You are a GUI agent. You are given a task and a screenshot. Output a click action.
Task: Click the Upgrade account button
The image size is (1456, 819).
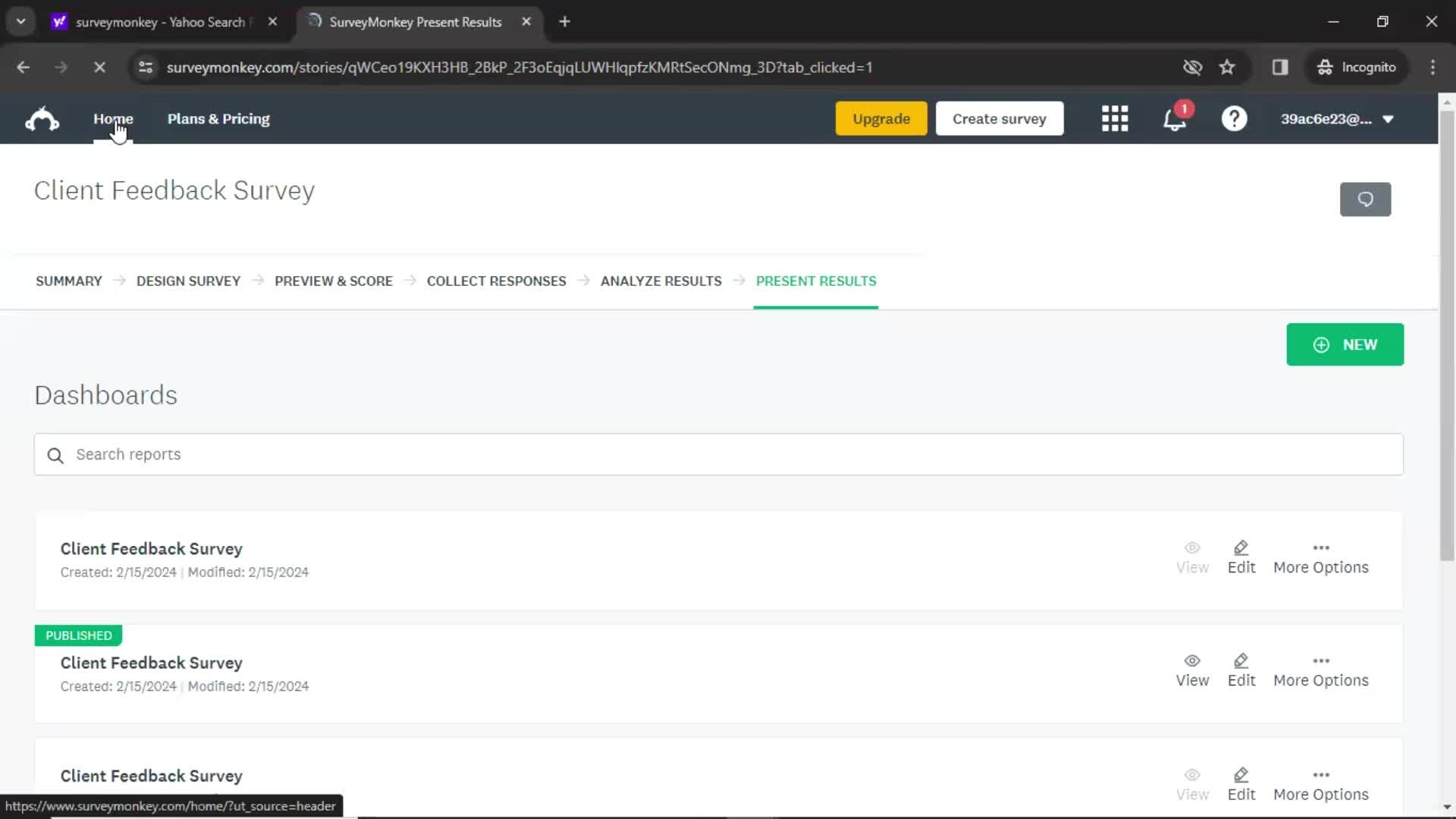coord(881,118)
